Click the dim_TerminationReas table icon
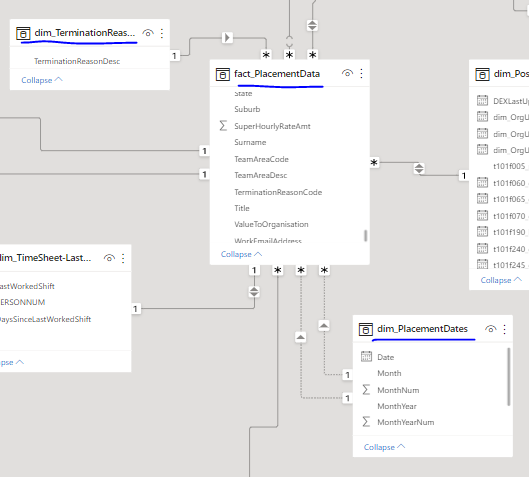This screenshot has width=529, height=477. coord(23,33)
